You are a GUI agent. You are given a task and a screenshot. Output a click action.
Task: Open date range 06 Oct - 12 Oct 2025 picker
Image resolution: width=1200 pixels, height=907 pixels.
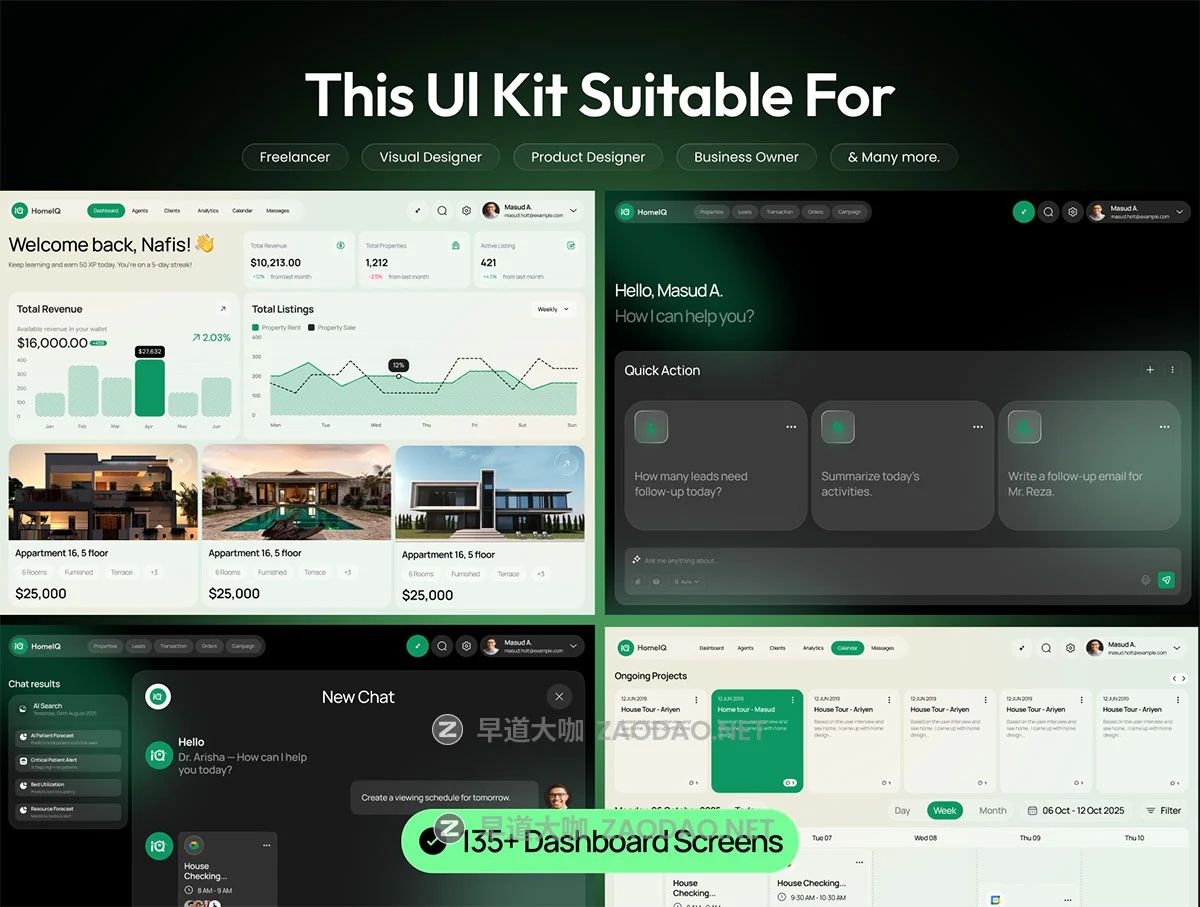click(1076, 810)
